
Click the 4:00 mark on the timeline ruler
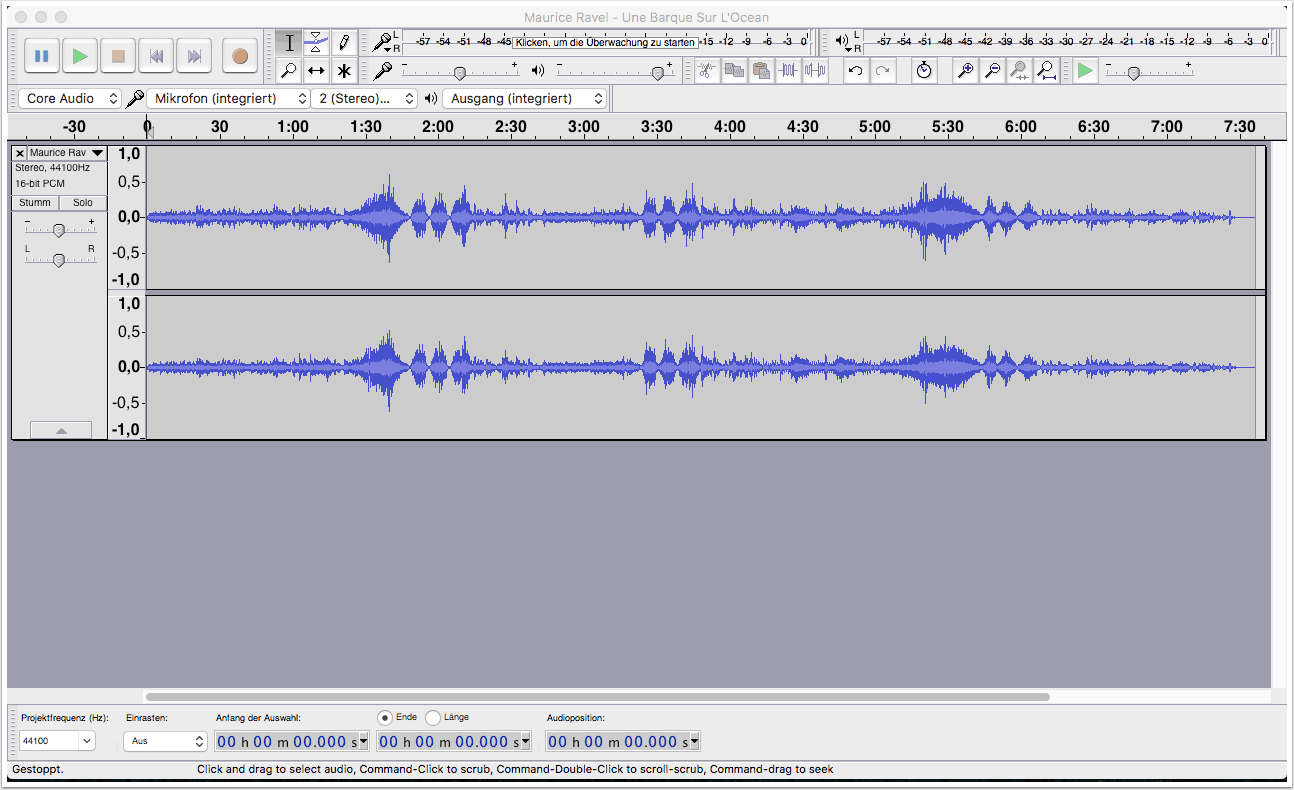coord(730,127)
